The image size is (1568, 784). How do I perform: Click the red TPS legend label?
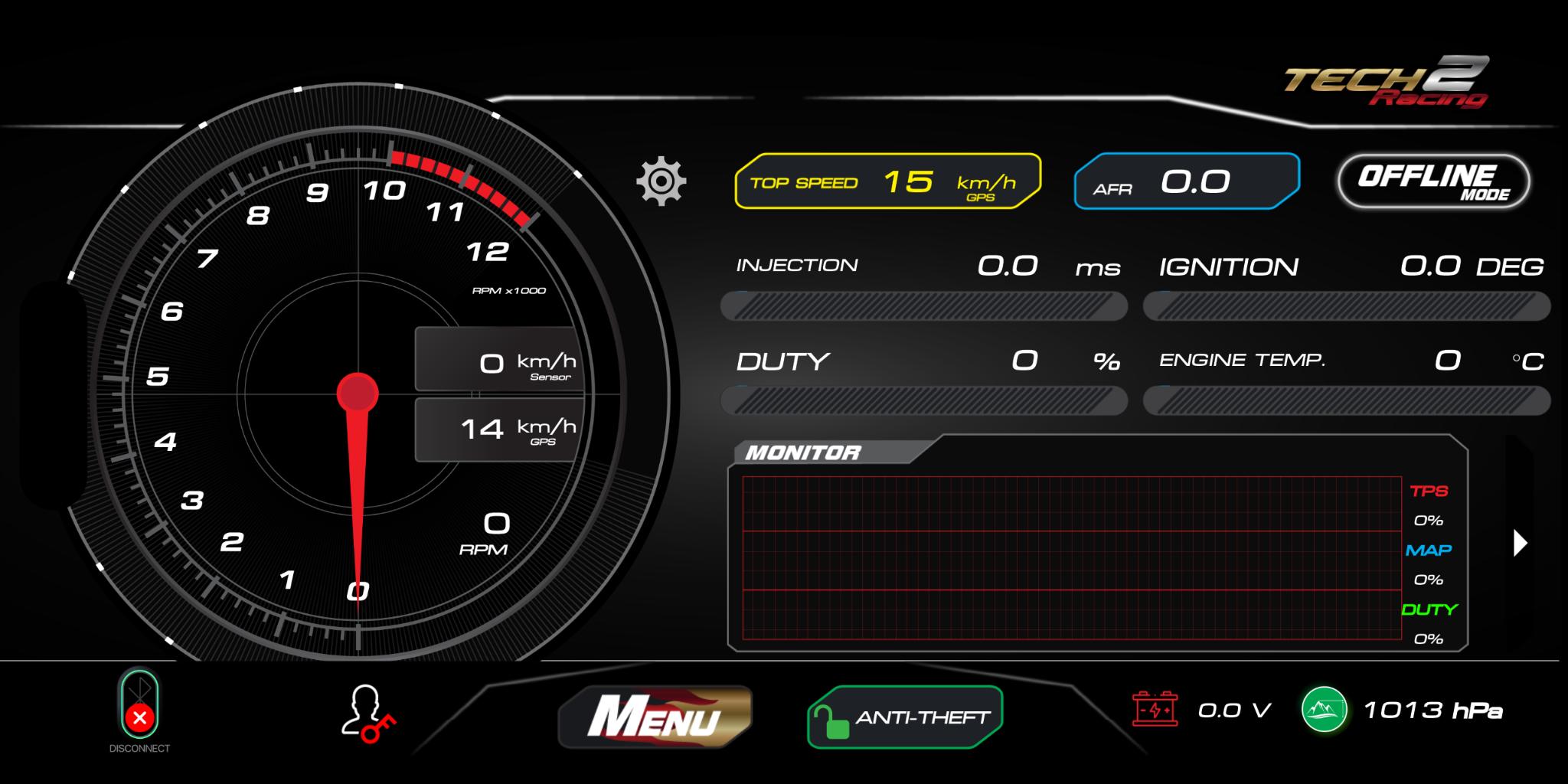[1429, 491]
